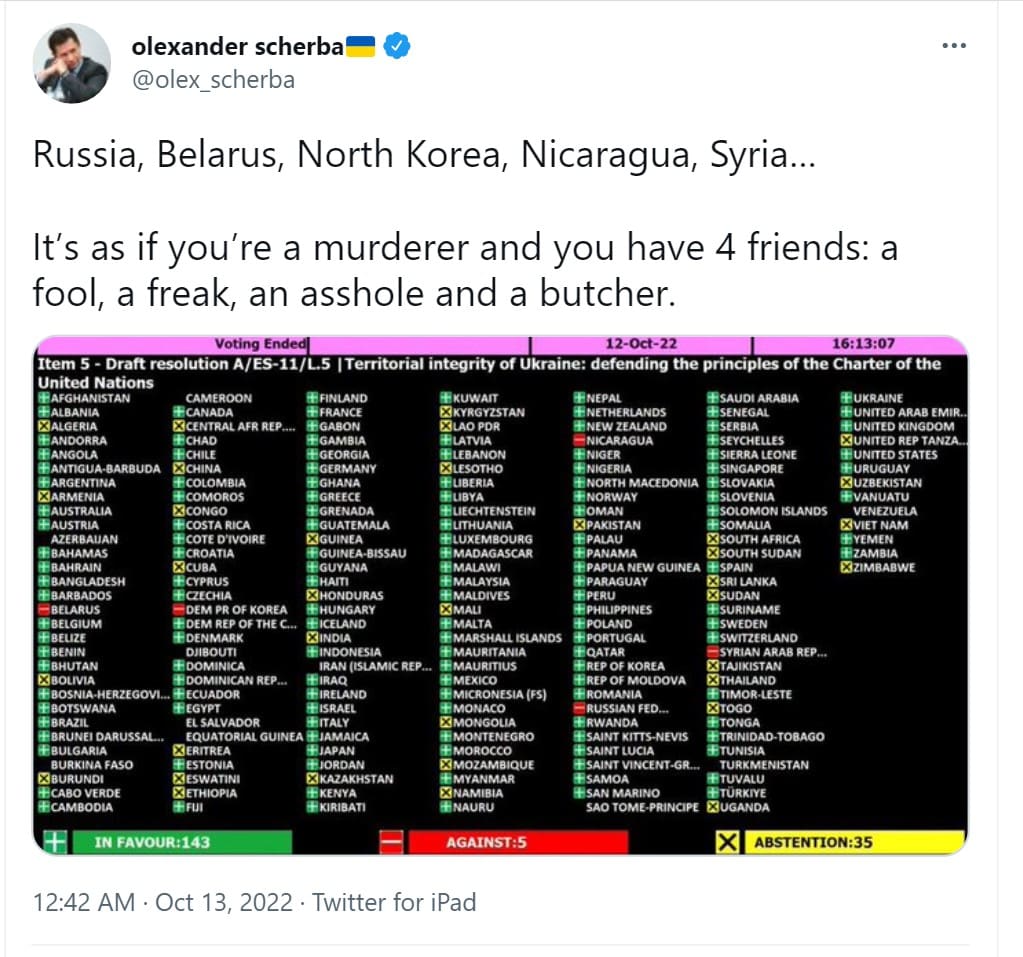
Task: Click the "Voting Ended" header label
Action: click(x=260, y=345)
